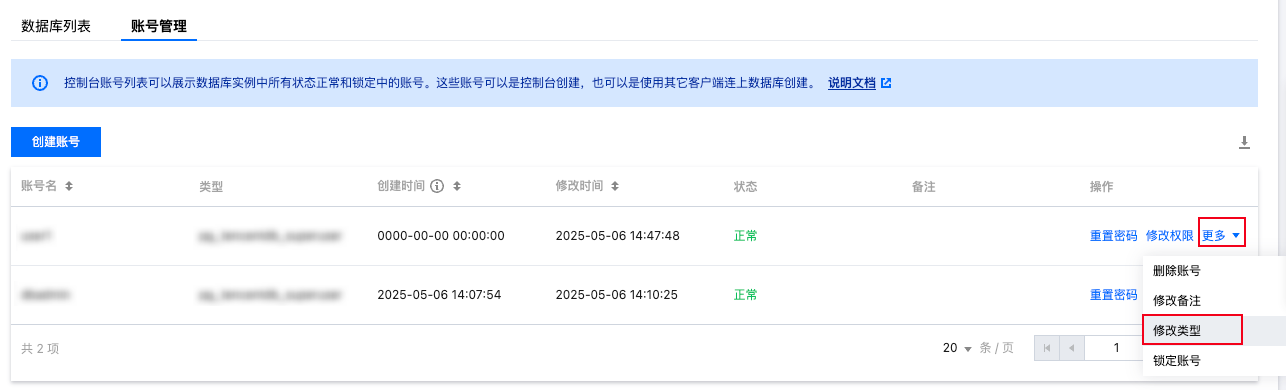Go to previous page pagination arrow
Screen dimensions: 1286x390
point(1072,348)
